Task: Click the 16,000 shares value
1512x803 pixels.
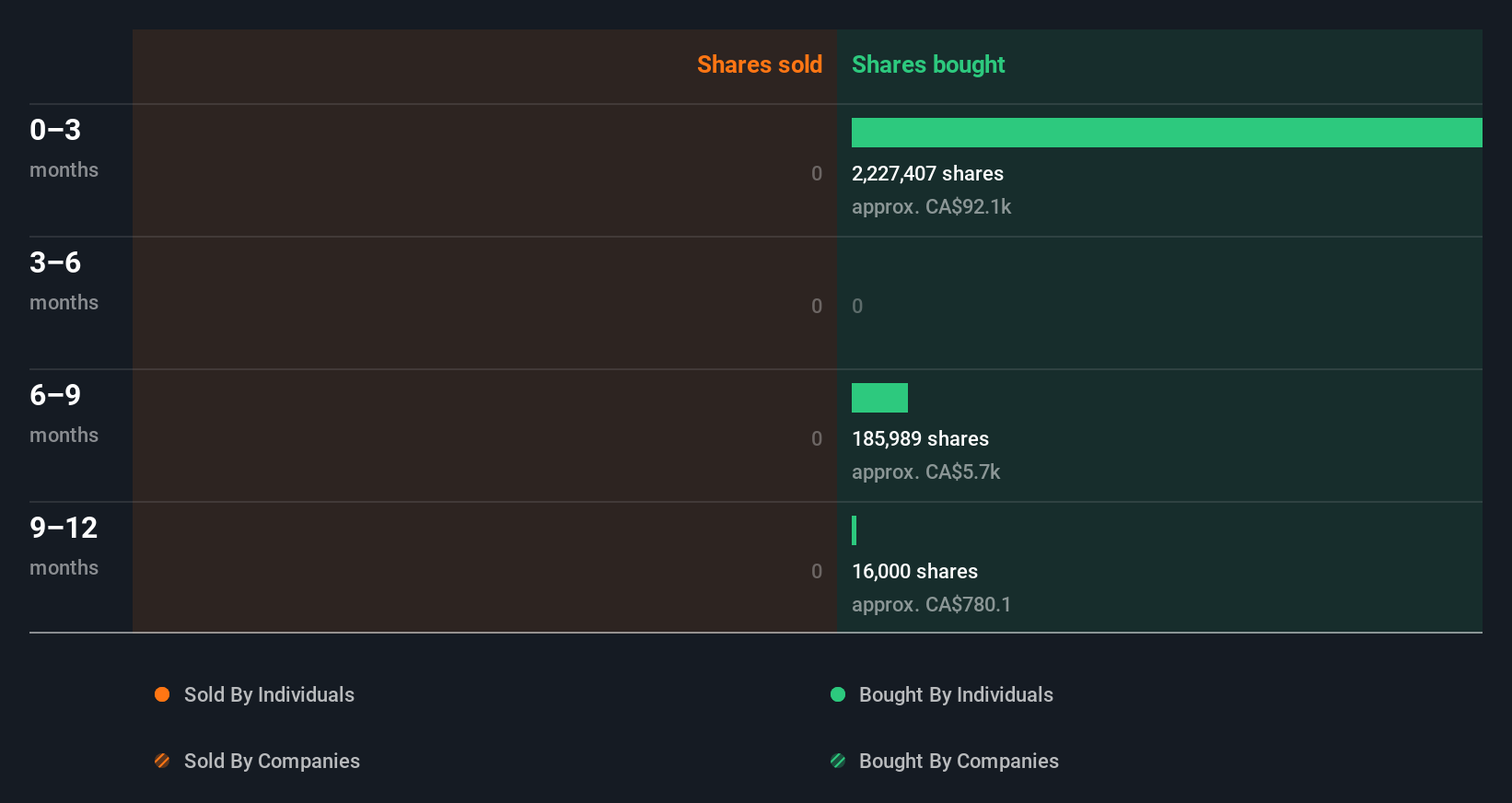Action: pyautogui.click(x=914, y=572)
